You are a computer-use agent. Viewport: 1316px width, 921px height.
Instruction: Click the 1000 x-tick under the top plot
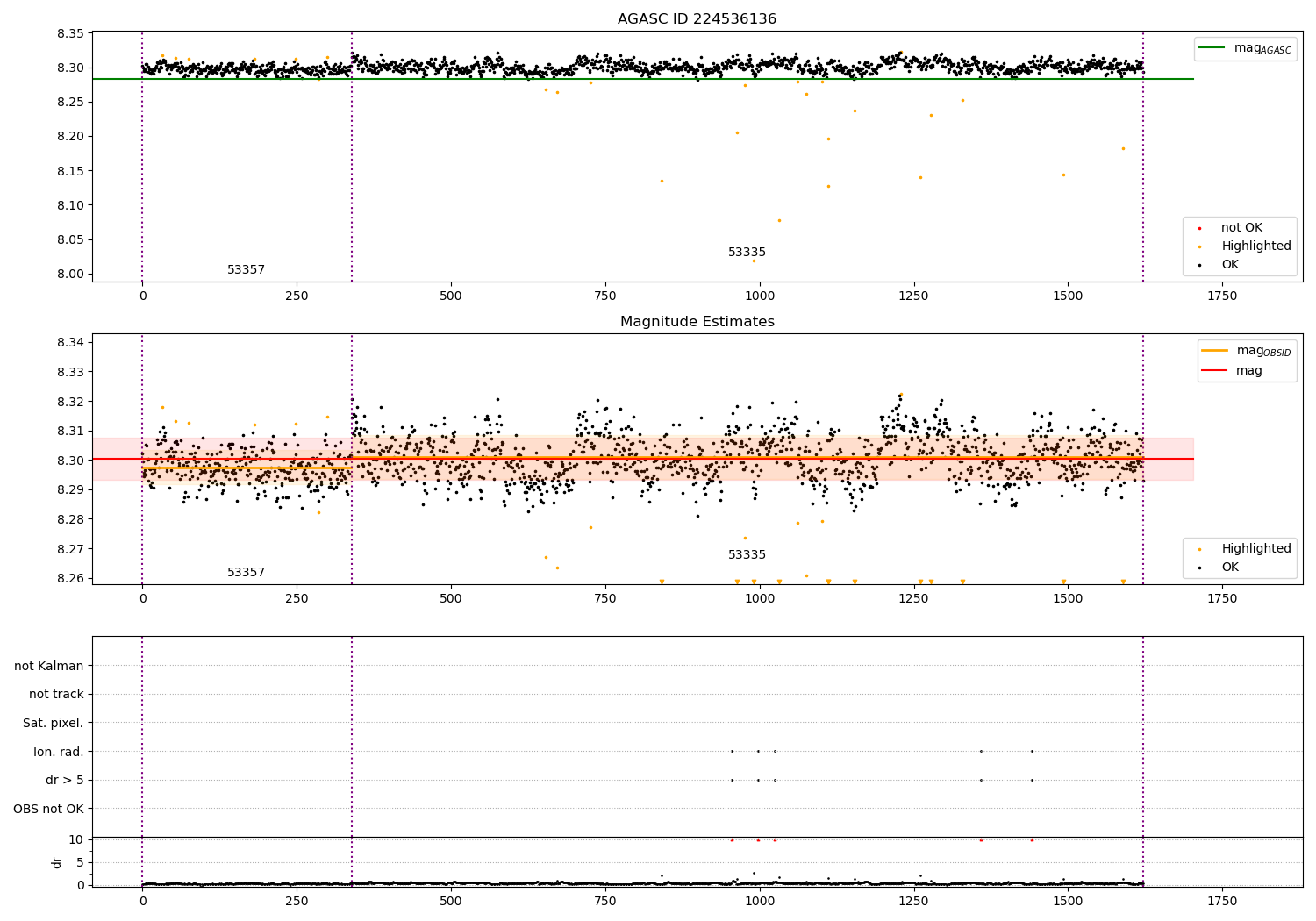760,296
